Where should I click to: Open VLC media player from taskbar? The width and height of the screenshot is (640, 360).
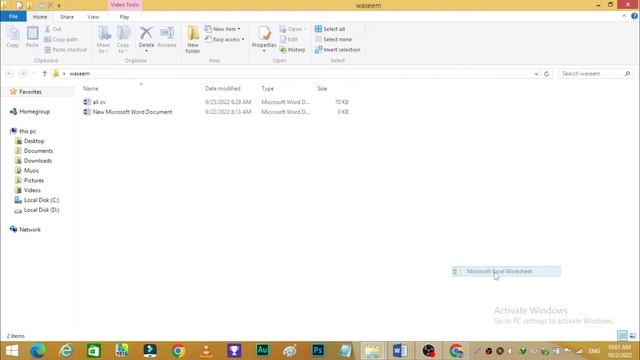206,351
